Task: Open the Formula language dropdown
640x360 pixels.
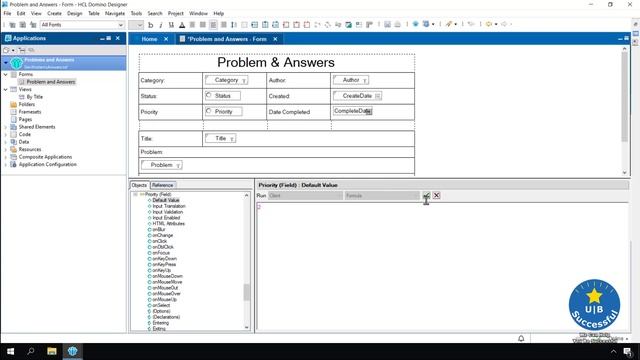Action: (382, 196)
